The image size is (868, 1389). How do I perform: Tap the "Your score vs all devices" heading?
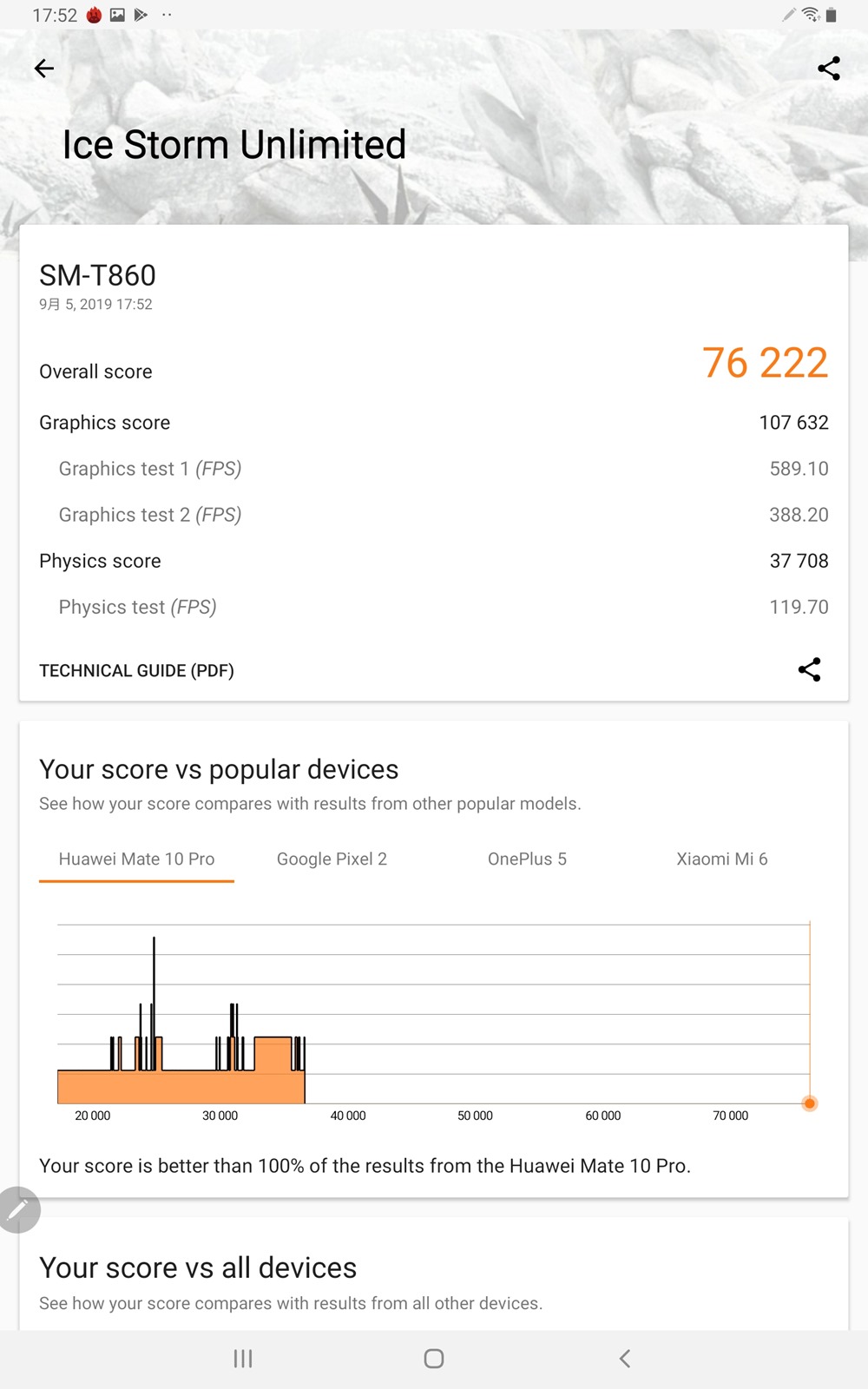pyautogui.click(x=198, y=1267)
